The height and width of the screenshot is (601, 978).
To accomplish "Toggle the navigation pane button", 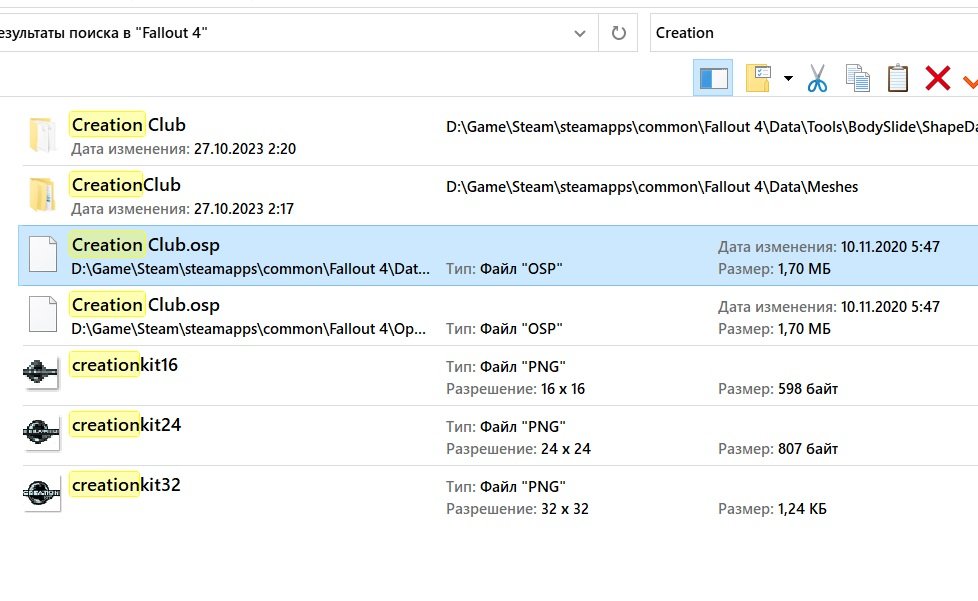I will tap(713, 78).
